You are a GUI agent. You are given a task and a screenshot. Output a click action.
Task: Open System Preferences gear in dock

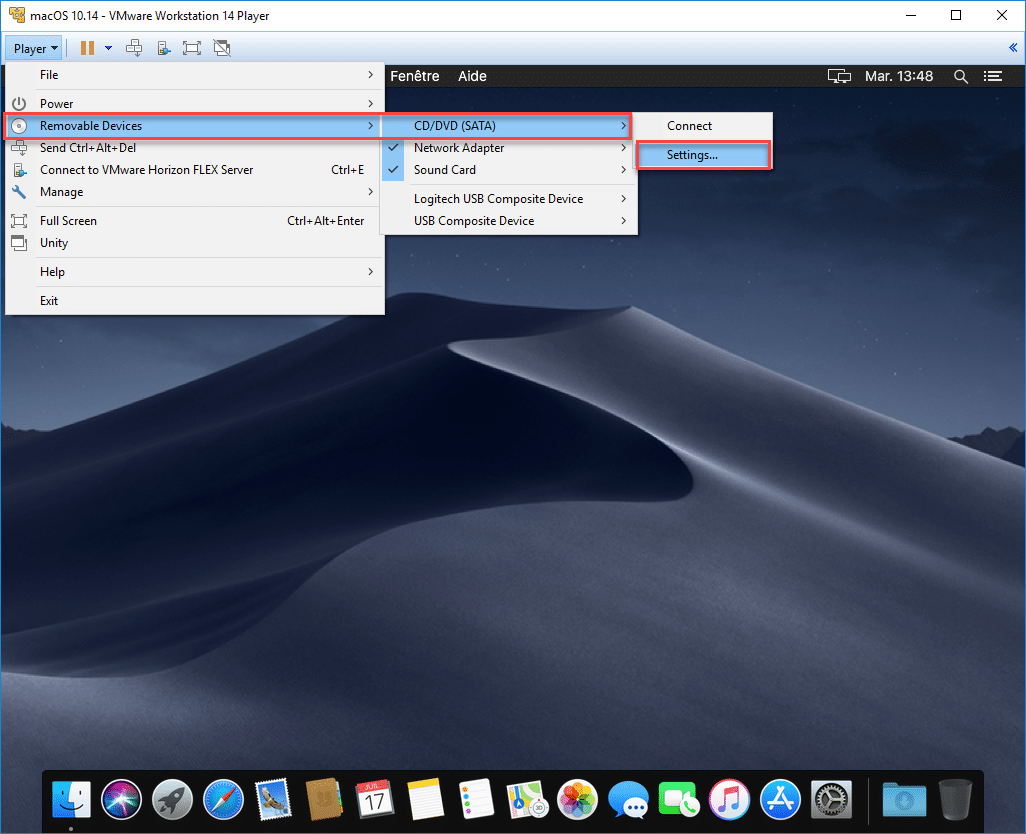pos(831,799)
